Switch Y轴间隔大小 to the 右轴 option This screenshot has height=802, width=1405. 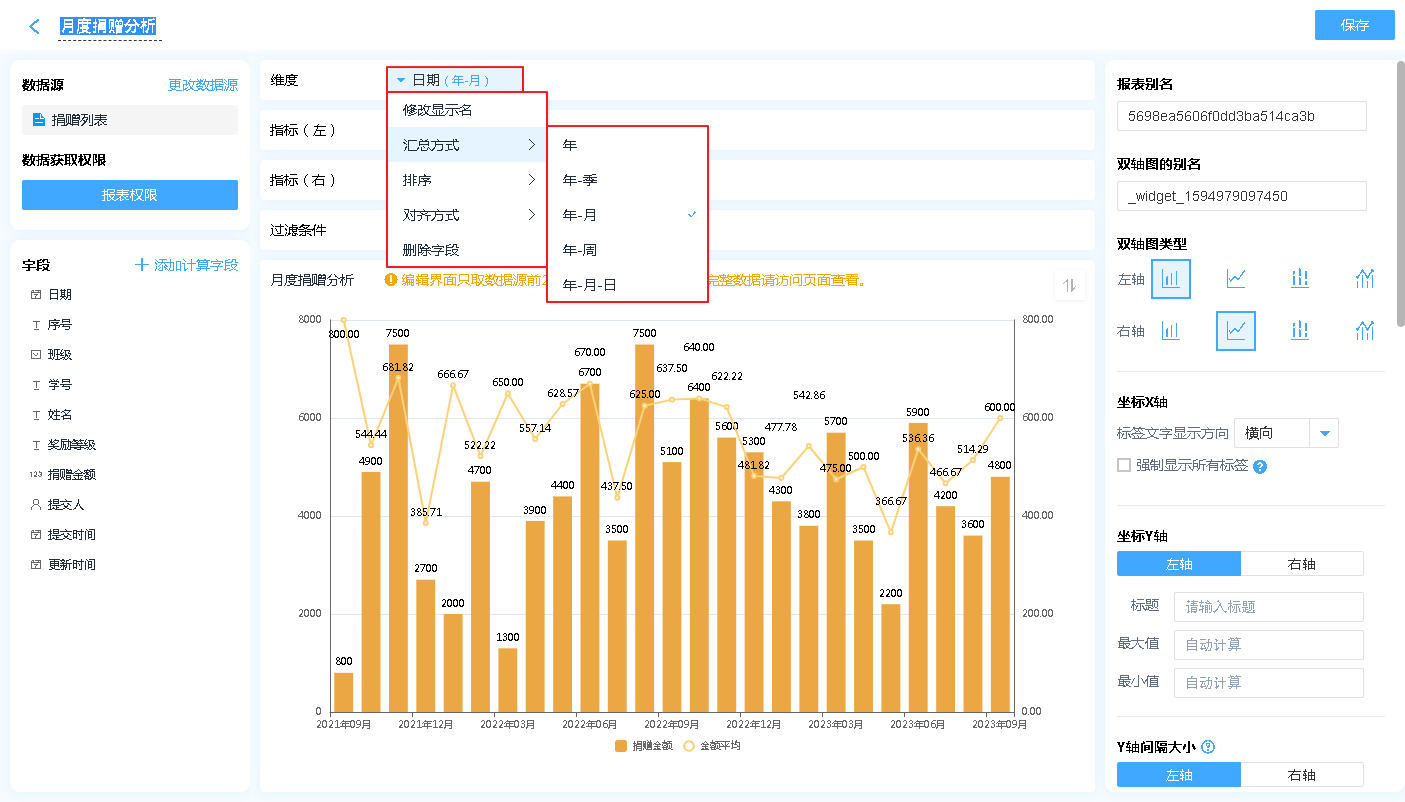1301,775
